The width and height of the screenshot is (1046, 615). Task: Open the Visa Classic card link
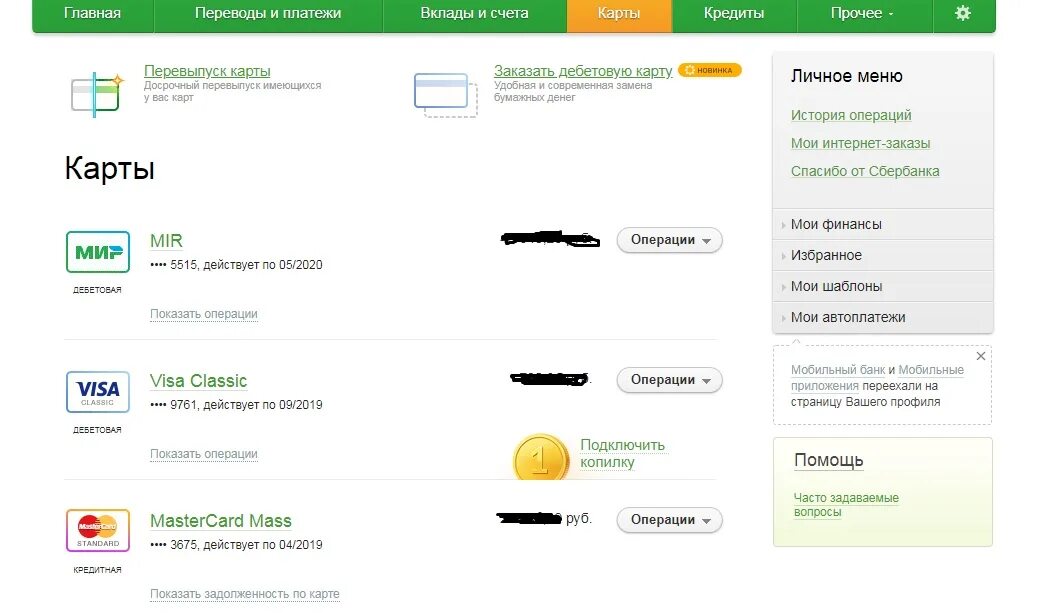pos(198,381)
